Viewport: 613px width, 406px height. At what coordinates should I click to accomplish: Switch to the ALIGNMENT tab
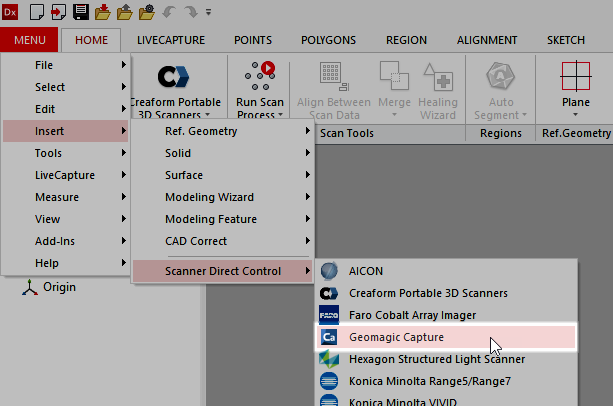point(487,40)
